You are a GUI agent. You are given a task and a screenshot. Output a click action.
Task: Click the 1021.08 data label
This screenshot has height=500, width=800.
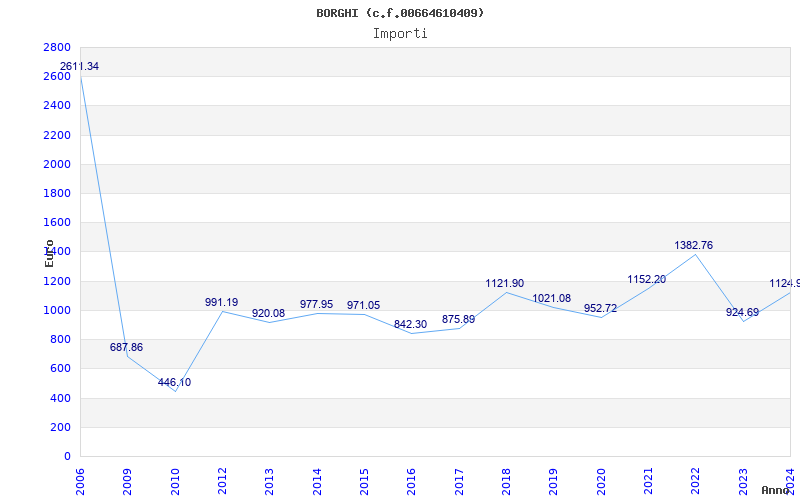[552, 298]
